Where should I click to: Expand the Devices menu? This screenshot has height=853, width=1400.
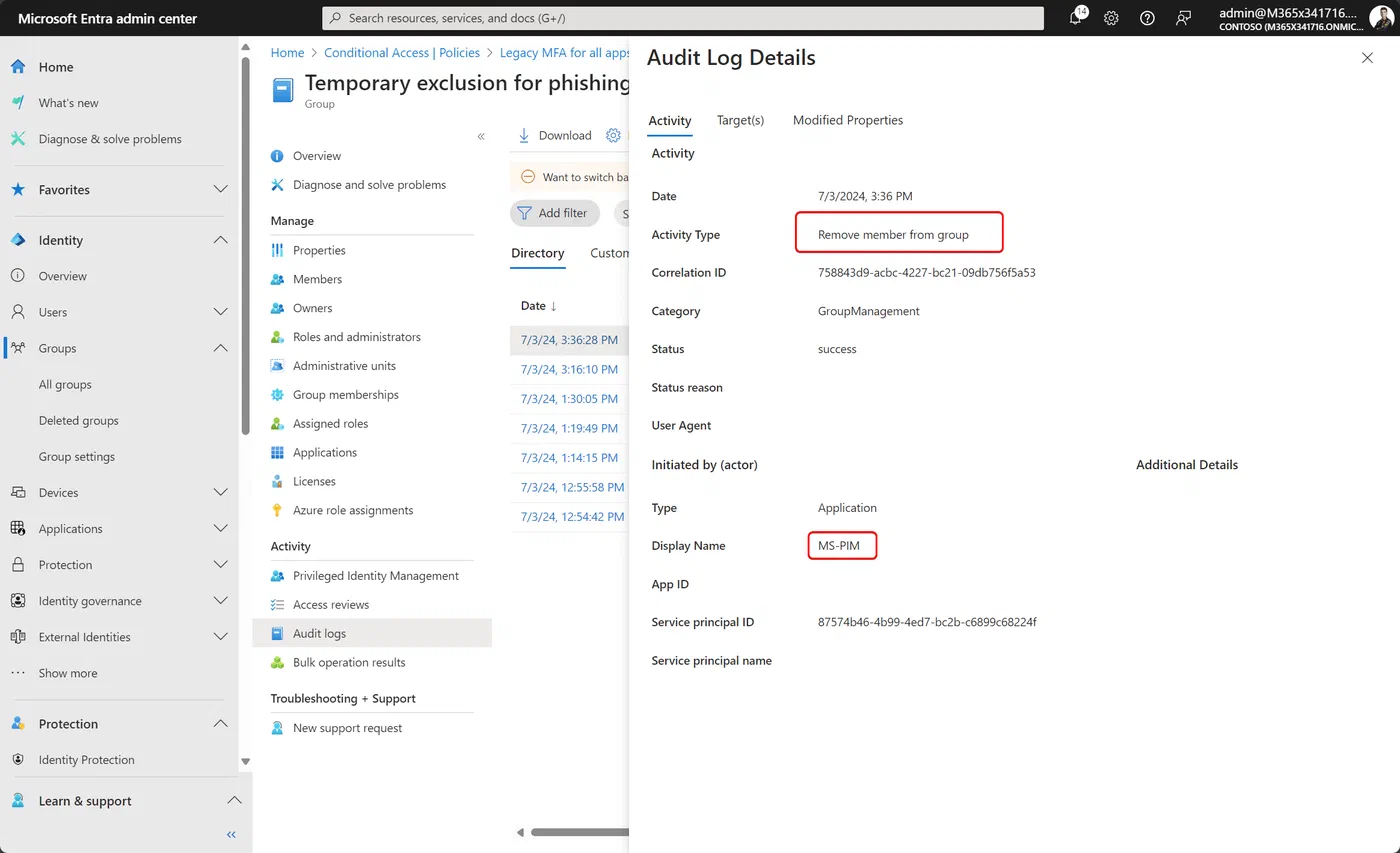click(x=221, y=492)
